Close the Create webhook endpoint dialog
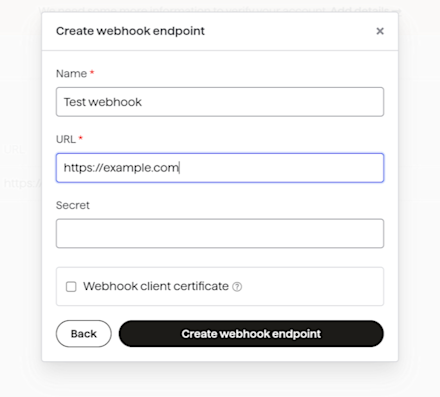Image resolution: width=440 pixels, height=397 pixels. 380,31
